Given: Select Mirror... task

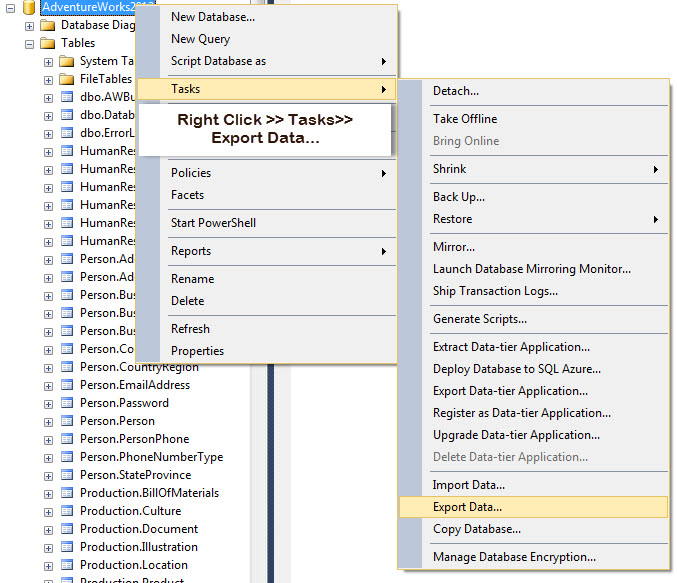Looking at the screenshot, I should pos(534,247).
